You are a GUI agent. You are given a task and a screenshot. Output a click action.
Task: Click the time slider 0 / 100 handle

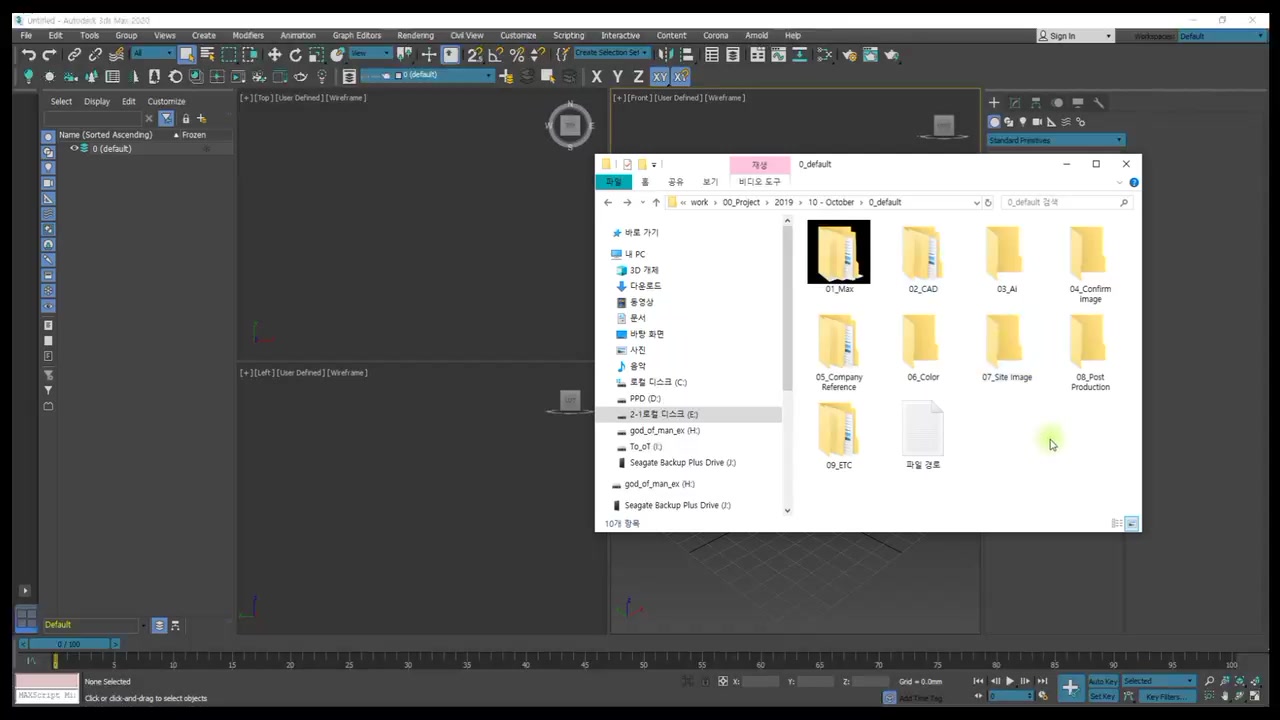(68, 644)
